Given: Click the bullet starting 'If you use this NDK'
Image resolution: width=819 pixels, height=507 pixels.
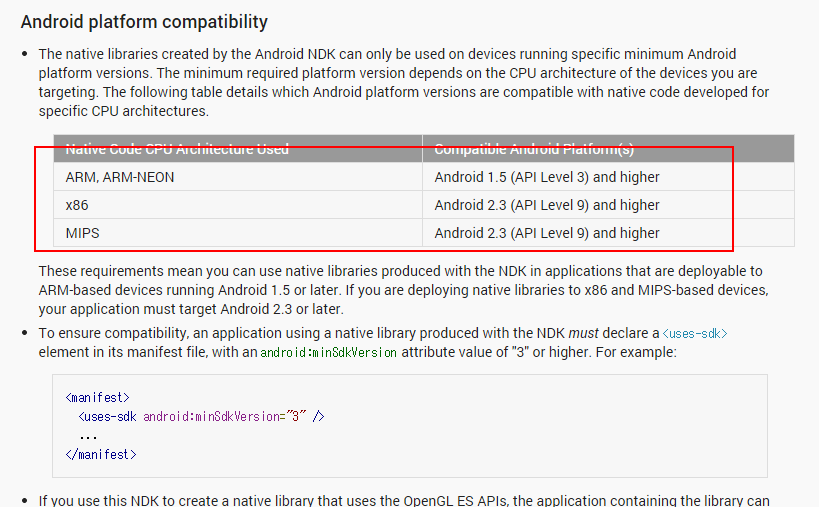Looking at the screenshot, I should pos(403,500).
